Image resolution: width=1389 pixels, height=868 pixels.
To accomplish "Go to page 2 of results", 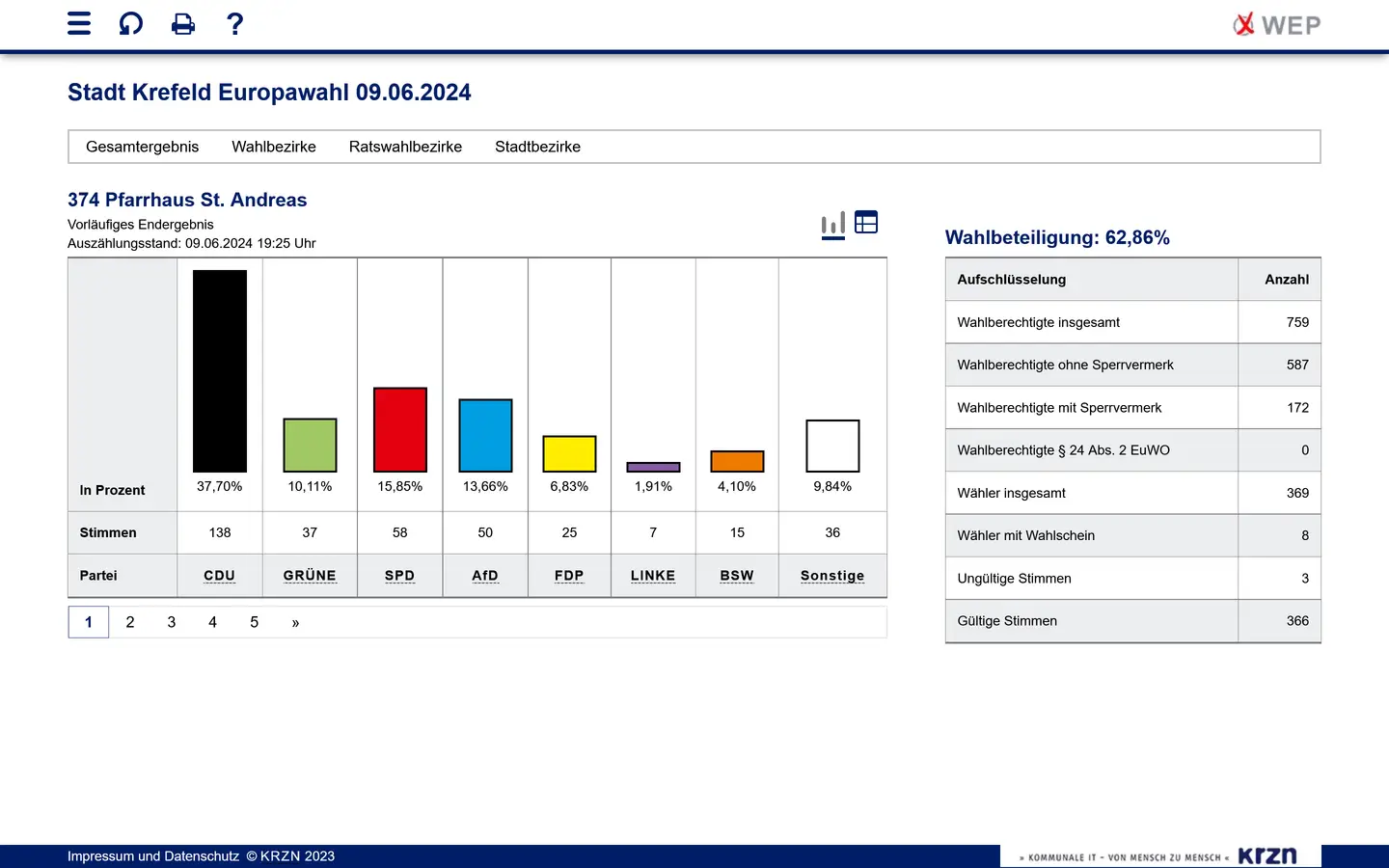I will click(130, 622).
